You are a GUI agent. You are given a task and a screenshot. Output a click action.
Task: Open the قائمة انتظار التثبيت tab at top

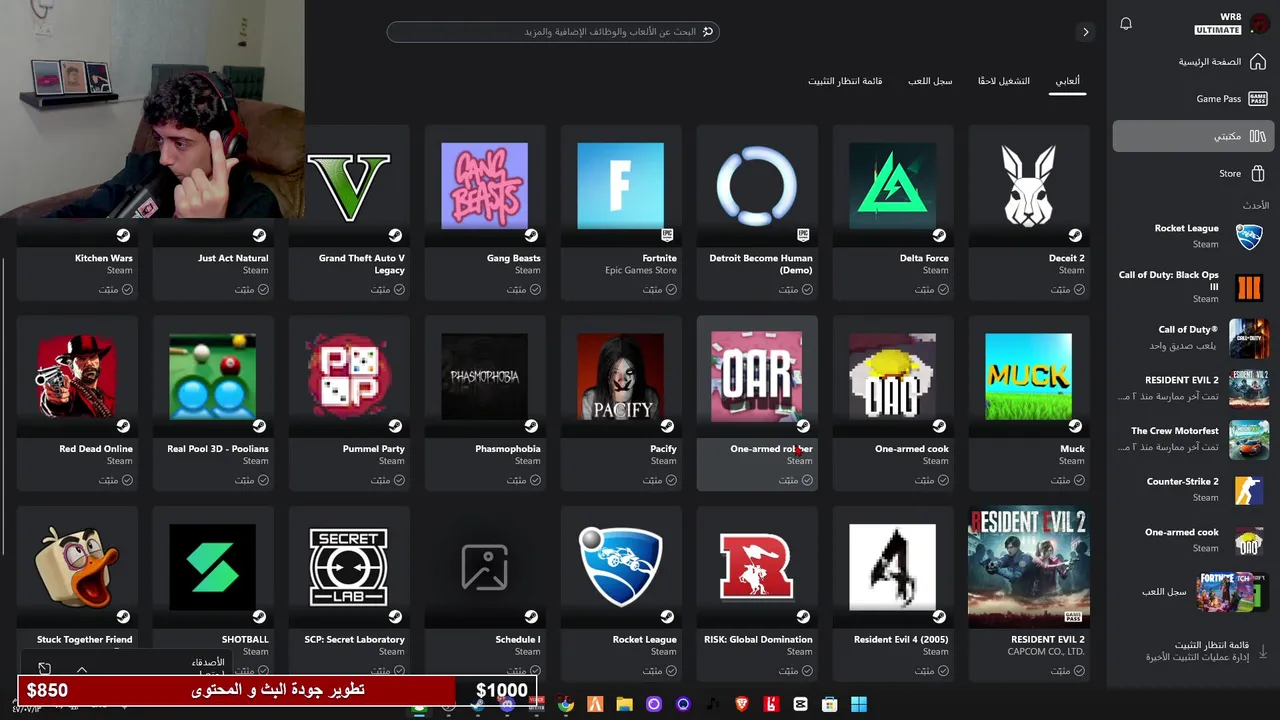click(x=845, y=81)
